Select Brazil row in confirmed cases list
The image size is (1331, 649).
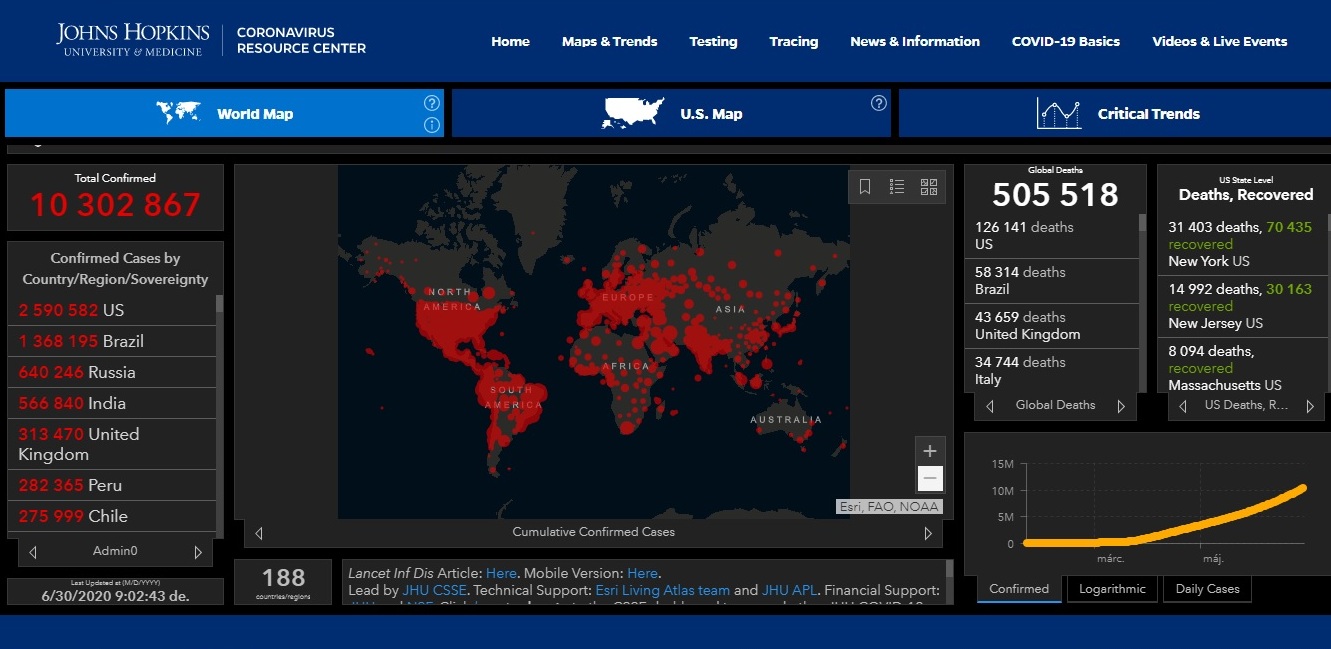point(111,341)
